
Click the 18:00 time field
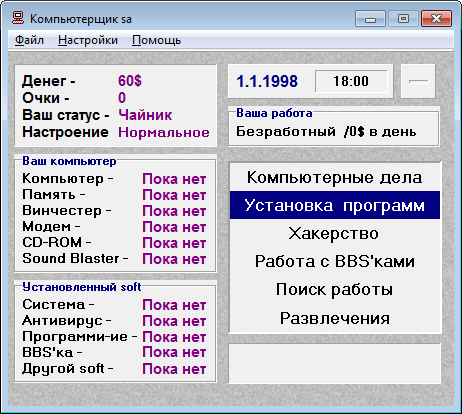351,81
